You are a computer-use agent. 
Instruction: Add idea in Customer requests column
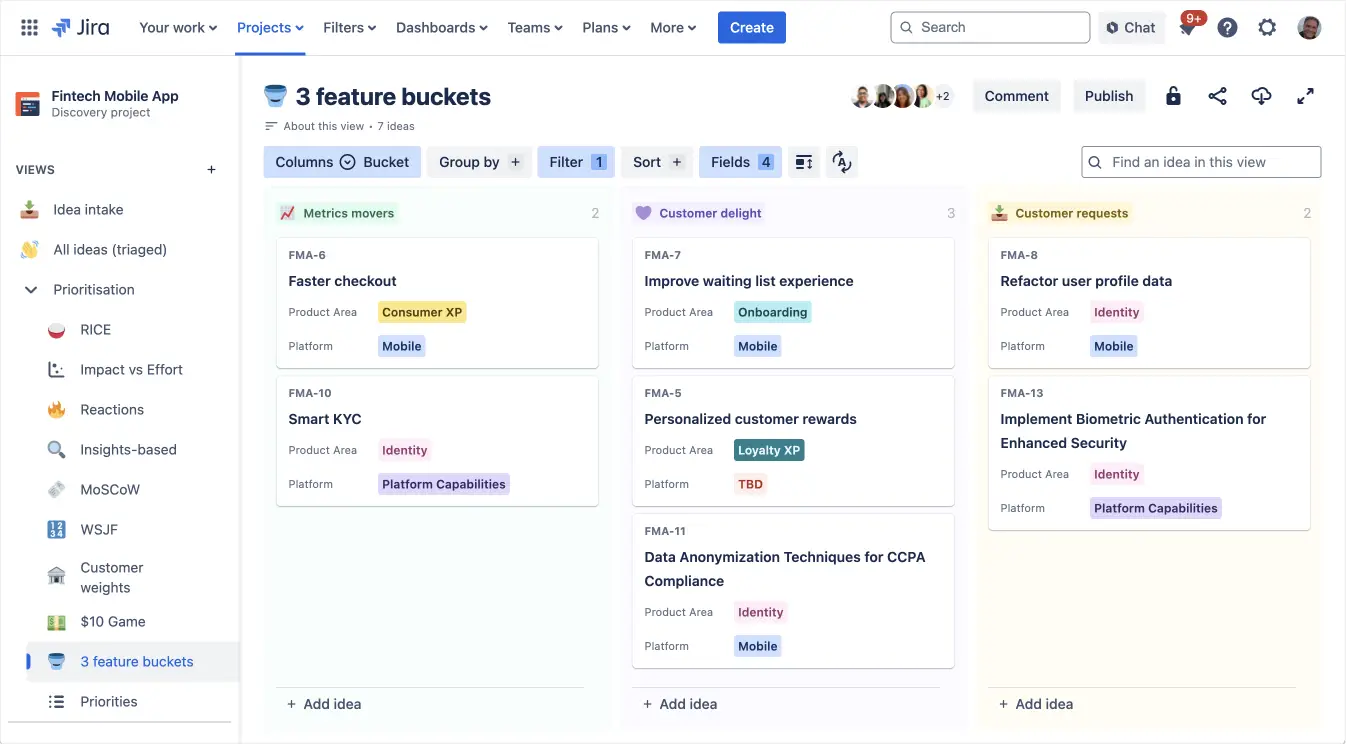pos(1036,704)
